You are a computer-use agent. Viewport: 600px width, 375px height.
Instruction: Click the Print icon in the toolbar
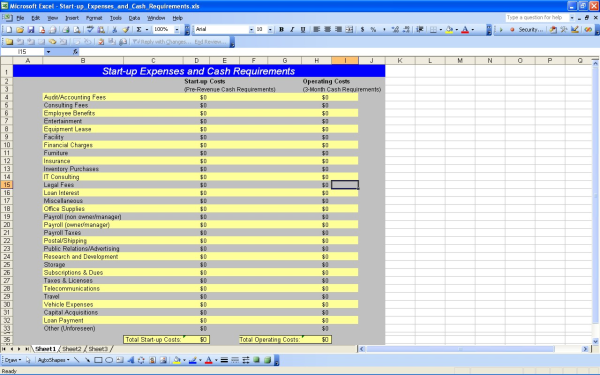point(66,29)
